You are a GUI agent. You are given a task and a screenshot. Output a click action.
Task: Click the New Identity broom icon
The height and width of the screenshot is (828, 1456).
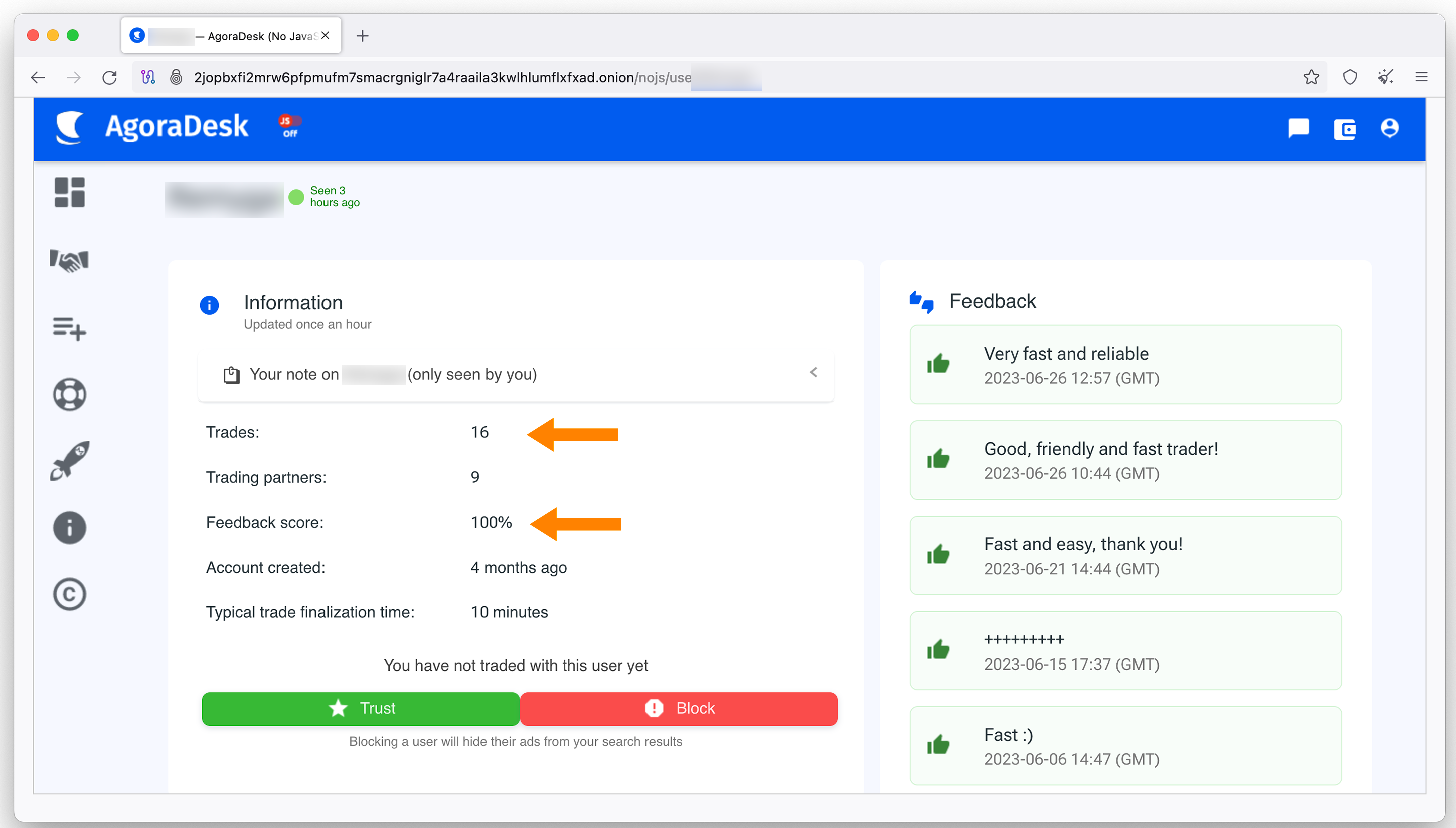[1386, 77]
